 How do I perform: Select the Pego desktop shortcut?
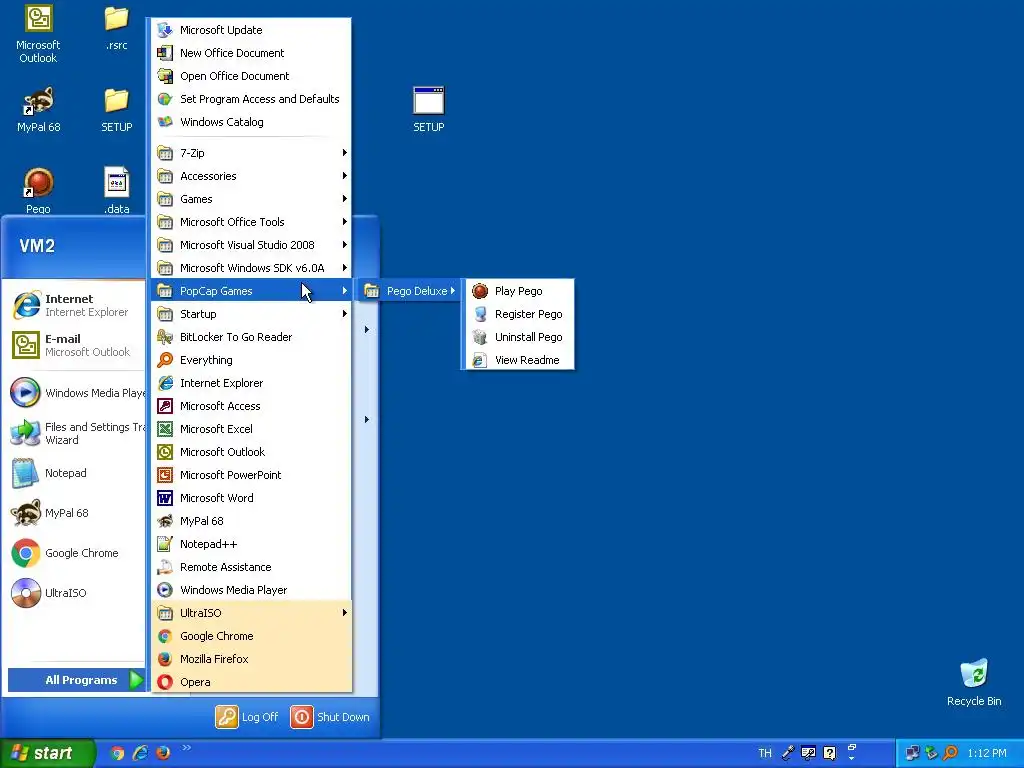click(x=38, y=191)
